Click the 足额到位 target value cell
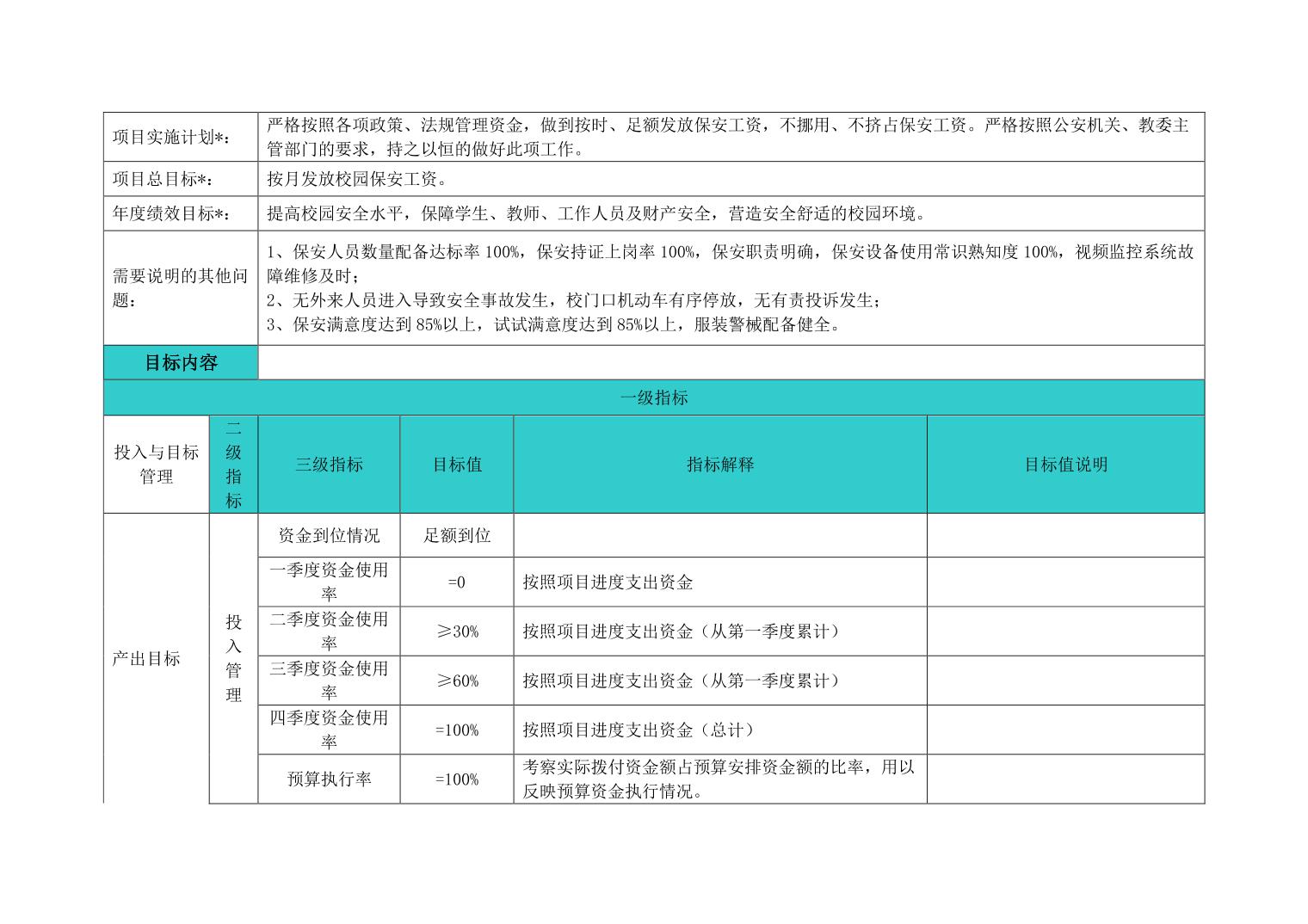 click(x=457, y=535)
